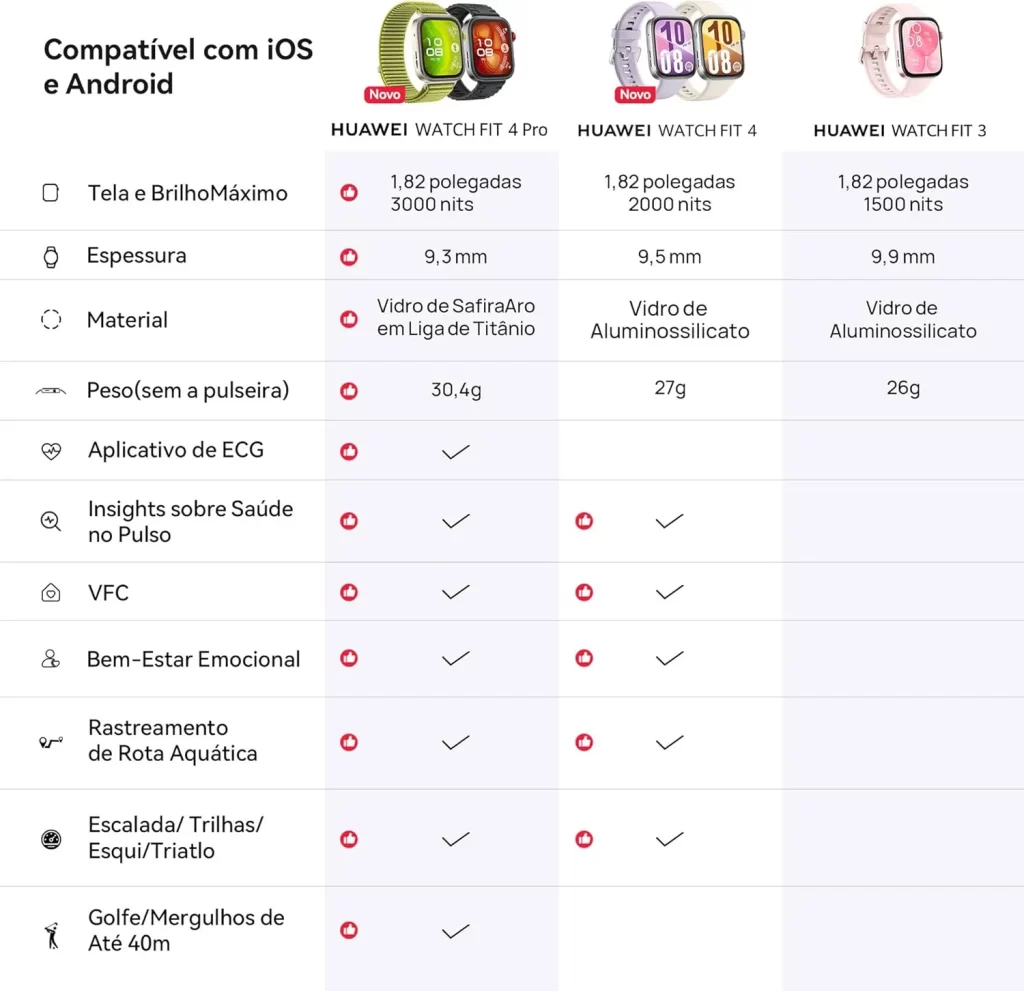Click the ECG checkmark for Watch Fit 4 Pro
1024x991 pixels.
point(455,452)
